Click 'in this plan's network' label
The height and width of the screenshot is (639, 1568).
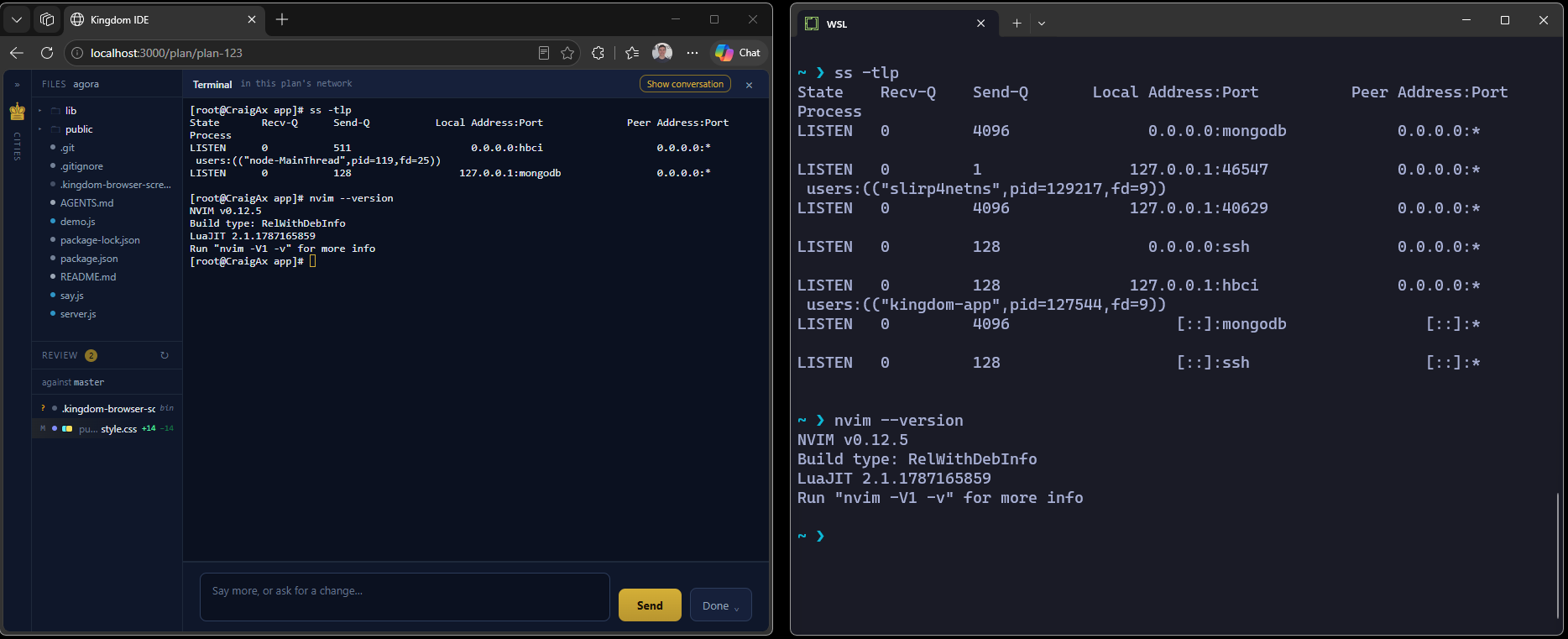pyautogui.click(x=296, y=84)
